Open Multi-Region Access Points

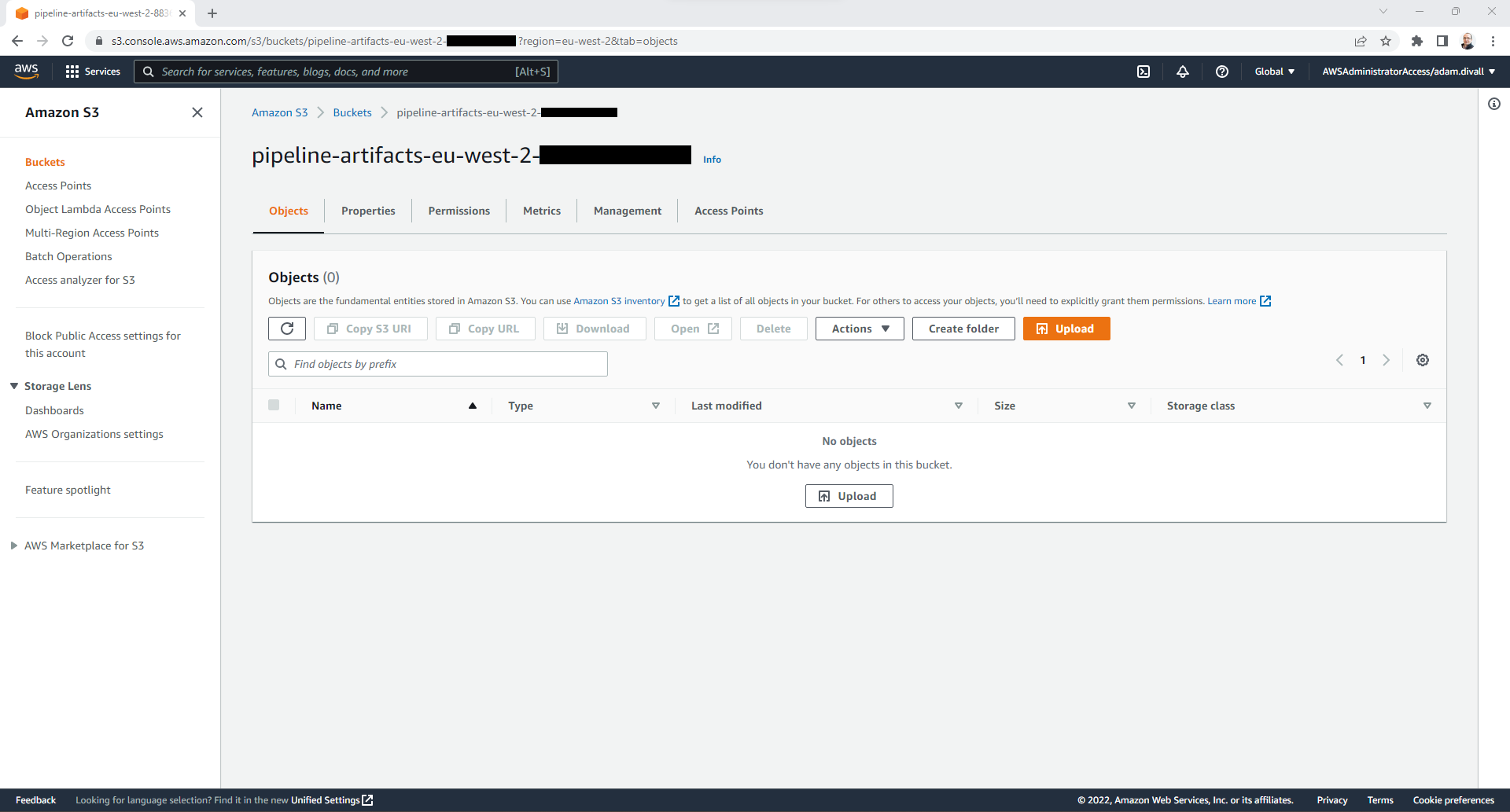pos(92,233)
